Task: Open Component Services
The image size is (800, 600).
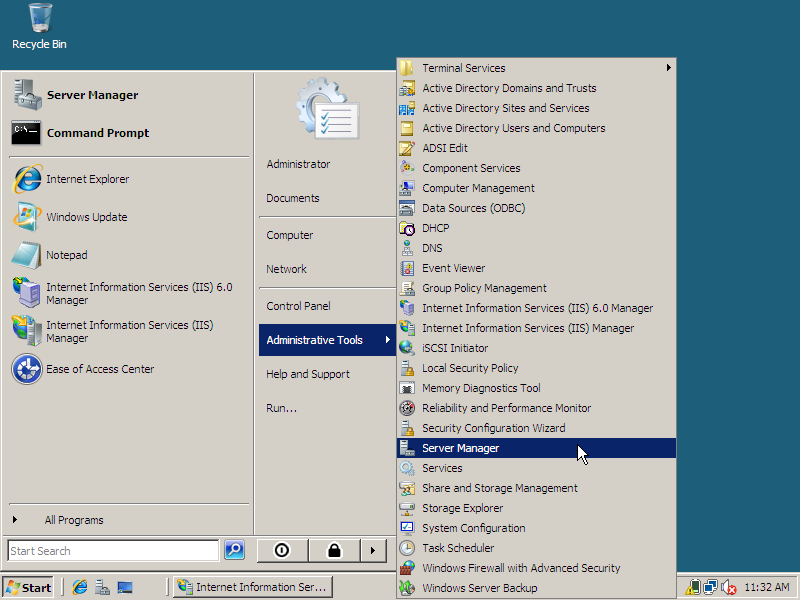Action: point(536,168)
